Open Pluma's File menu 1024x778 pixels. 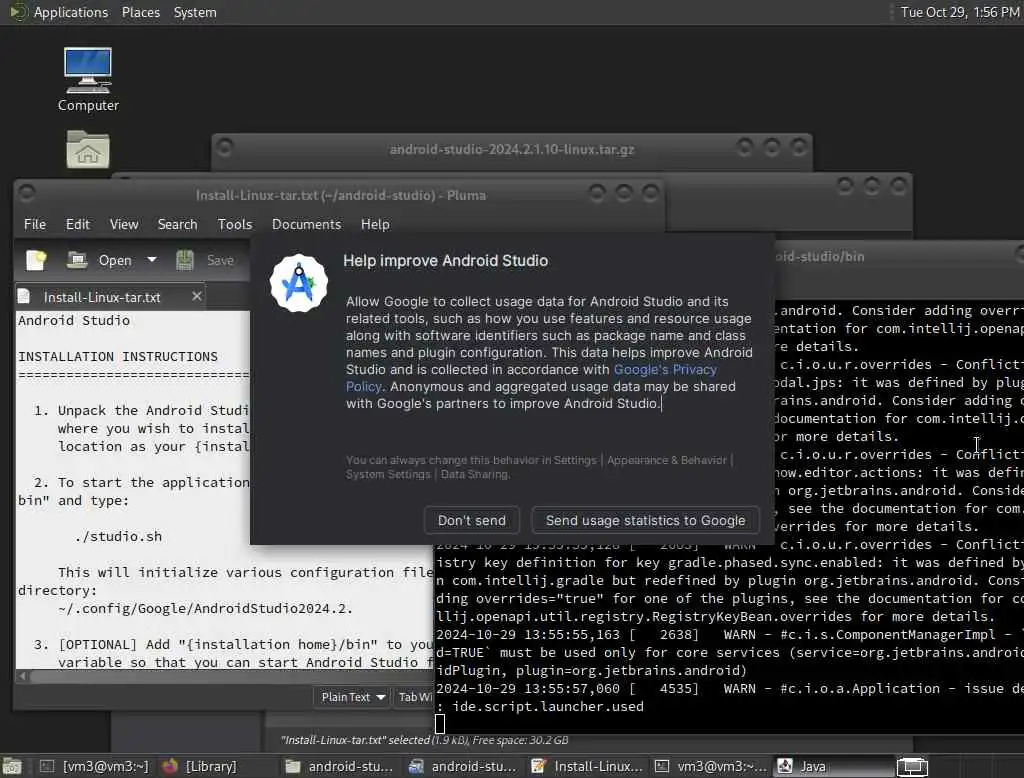pos(35,224)
